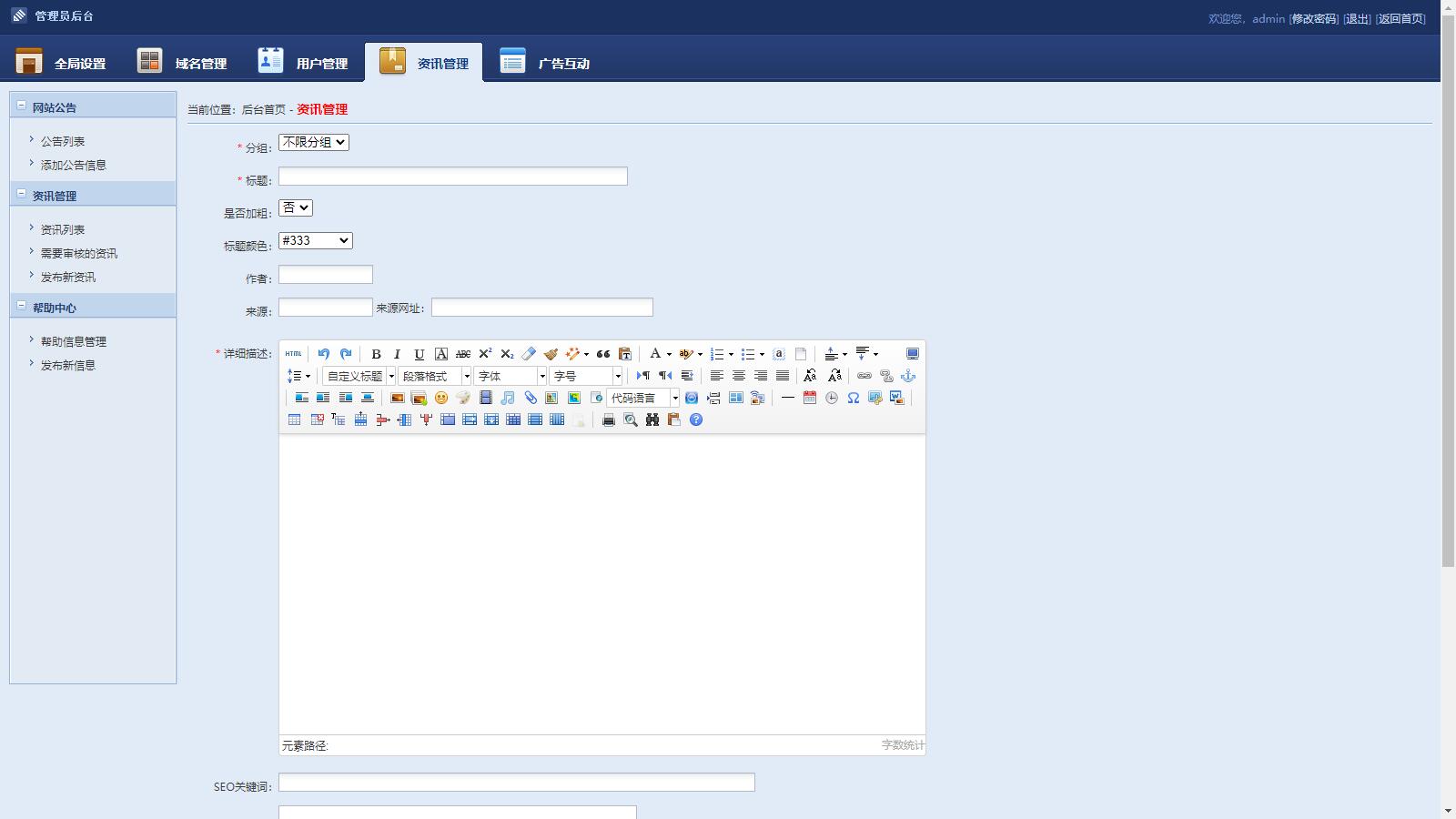Toggle underline formatting in editor
The image size is (1456, 819).
[x=419, y=354]
